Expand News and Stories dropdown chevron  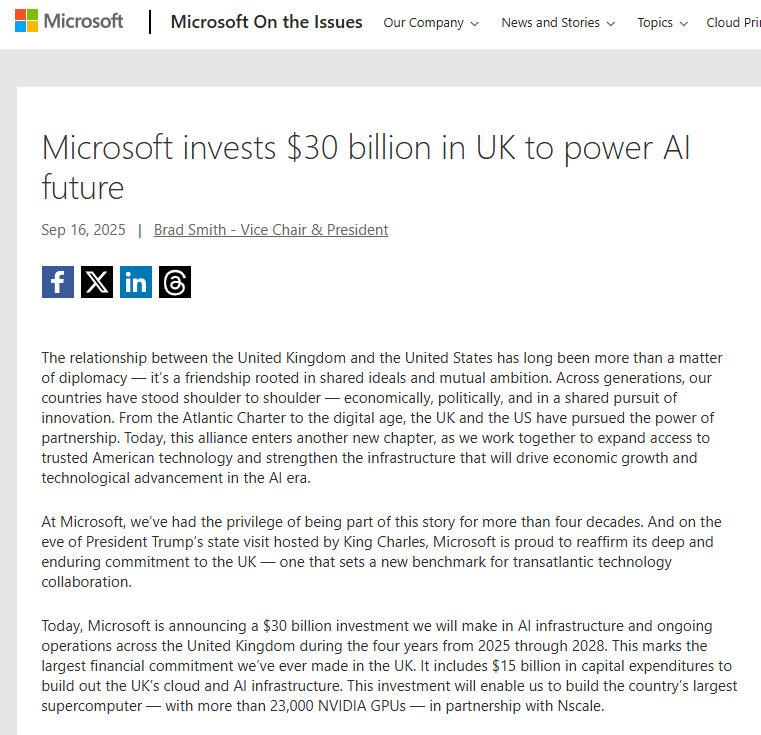pos(611,23)
